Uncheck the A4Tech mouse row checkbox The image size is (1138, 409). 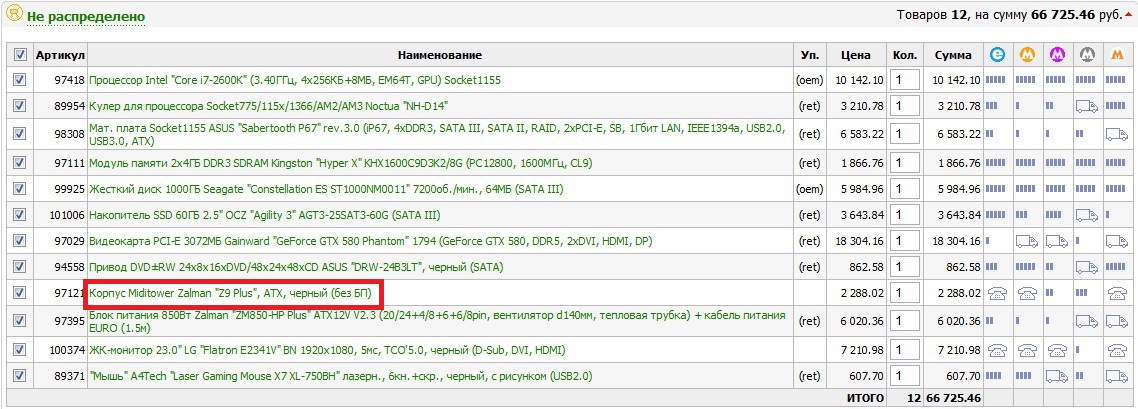point(20,376)
